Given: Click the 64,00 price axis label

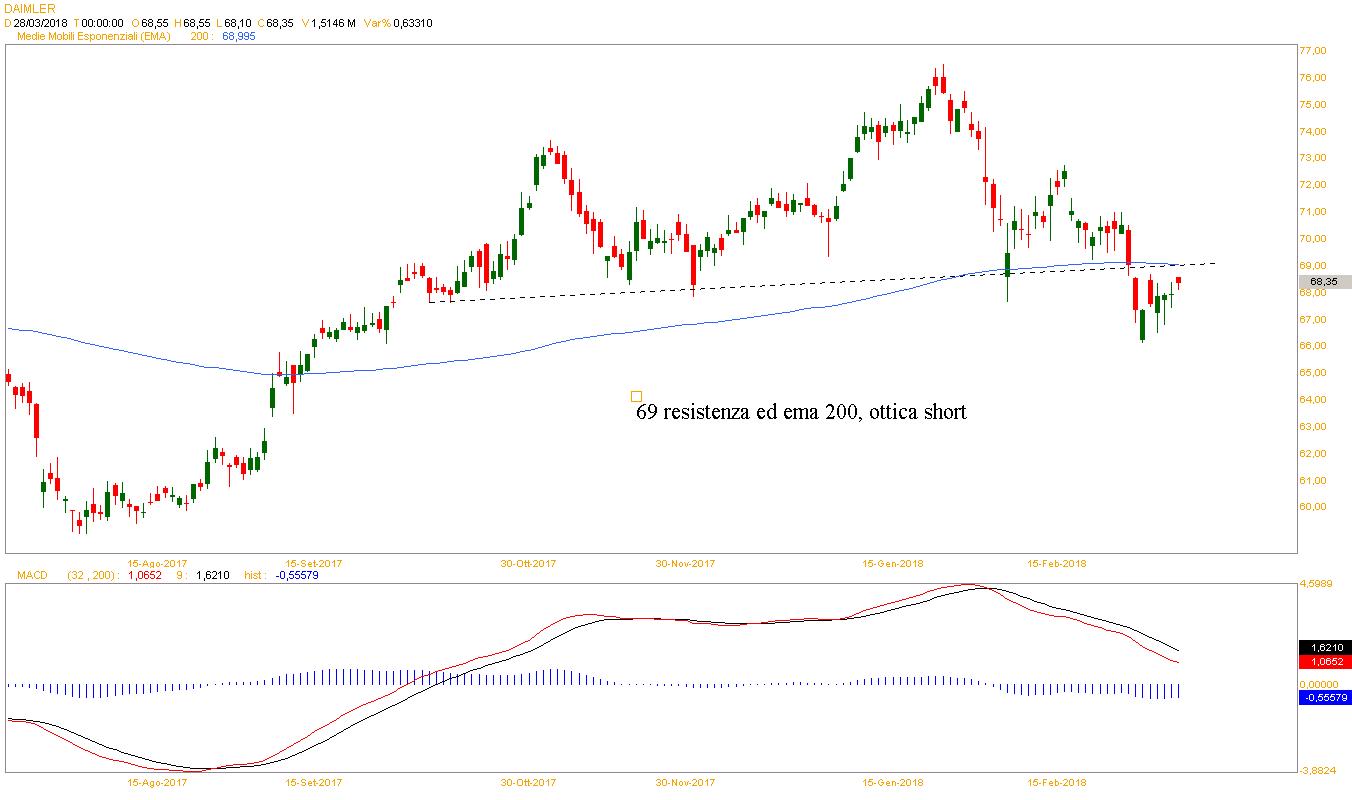Looking at the screenshot, I should pyautogui.click(x=1312, y=400).
